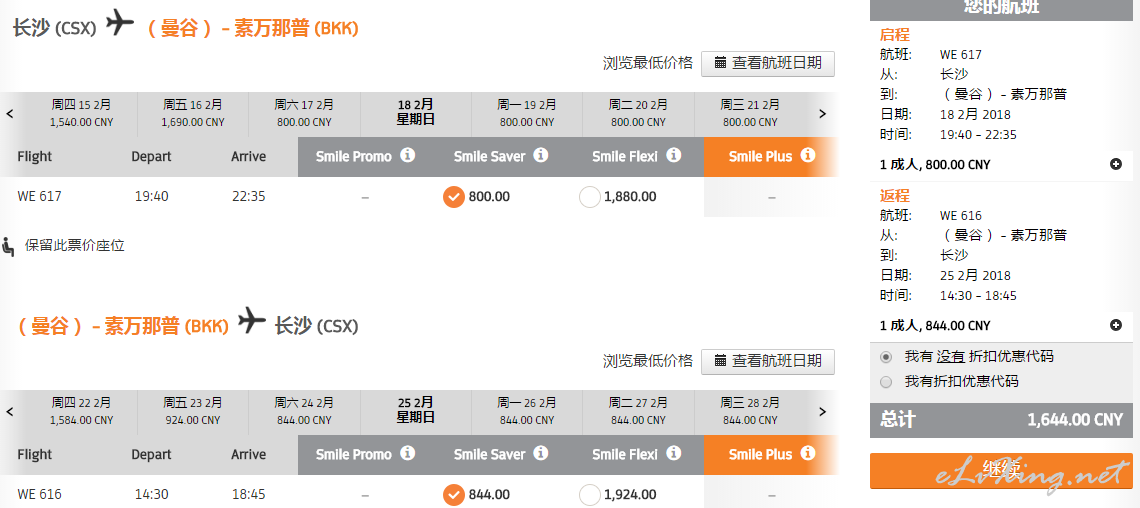Viewport: 1140px width, 508px height.
Task: Click Smile Saver info icon in return header
Action: 540,453
